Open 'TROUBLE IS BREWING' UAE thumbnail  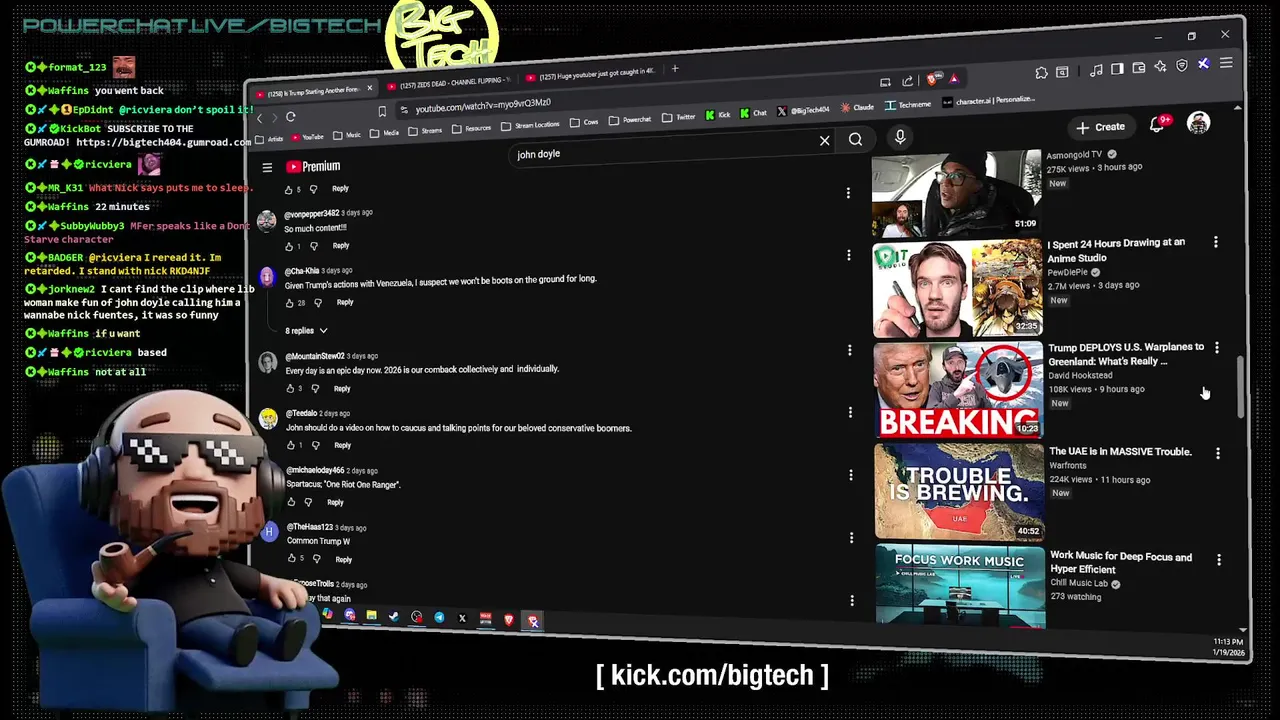click(x=959, y=492)
